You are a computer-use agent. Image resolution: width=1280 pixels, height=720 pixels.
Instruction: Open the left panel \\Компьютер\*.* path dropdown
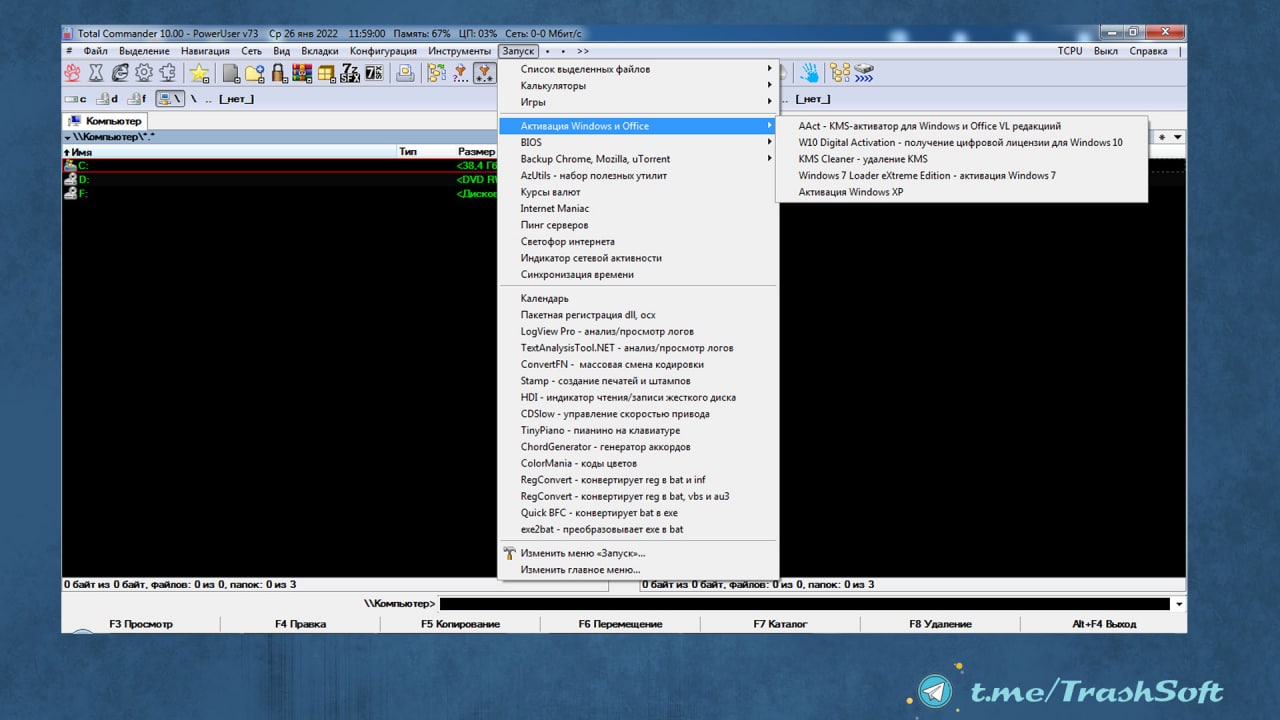(67, 137)
